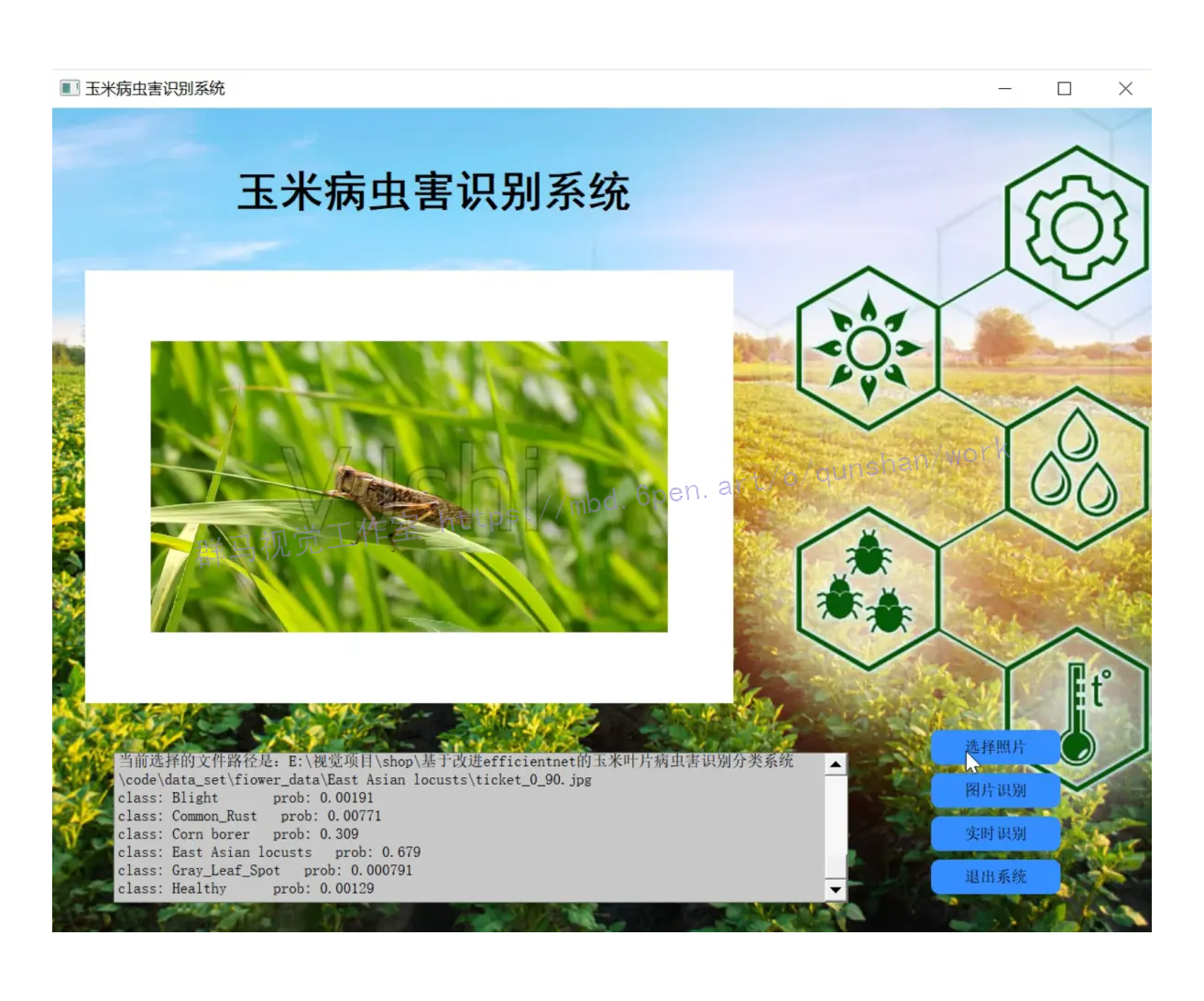The width and height of the screenshot is (1204, 1001).
Task: Click the 'East Asian locusts' prob 0.679 line
Action: [x=269, y=852]
